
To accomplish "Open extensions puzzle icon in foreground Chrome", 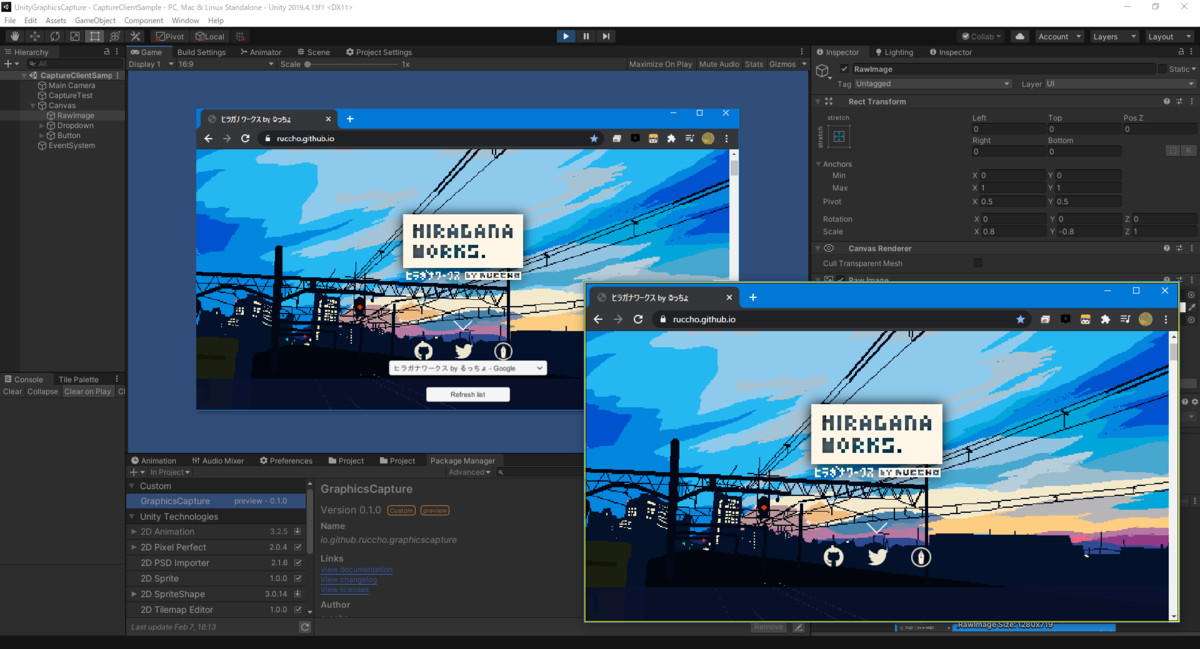I will click(x=1105, y=319).
